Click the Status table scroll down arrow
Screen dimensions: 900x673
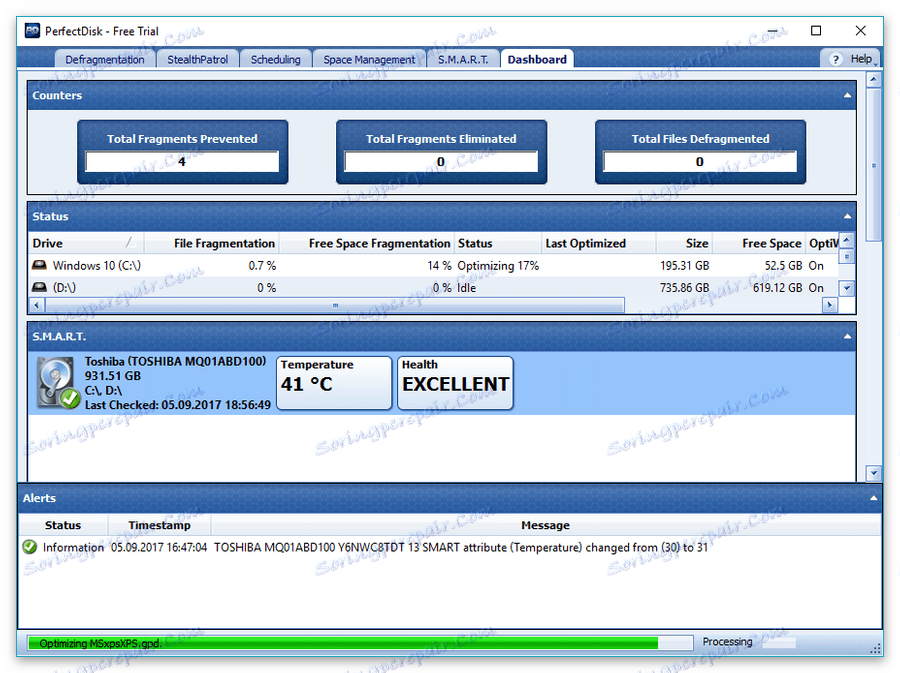click(847, 287)
